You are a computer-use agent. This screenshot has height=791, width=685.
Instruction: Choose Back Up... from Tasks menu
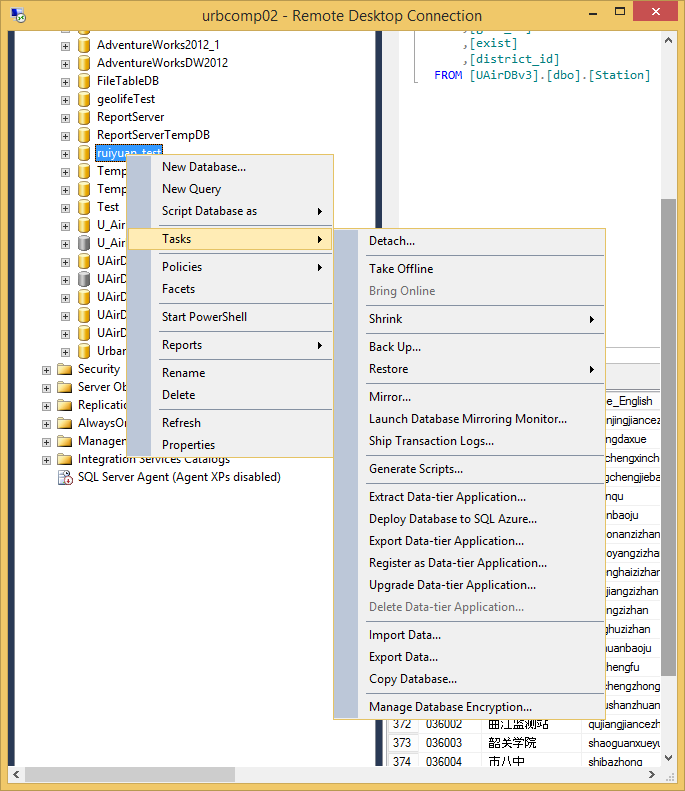coord(395,347)
